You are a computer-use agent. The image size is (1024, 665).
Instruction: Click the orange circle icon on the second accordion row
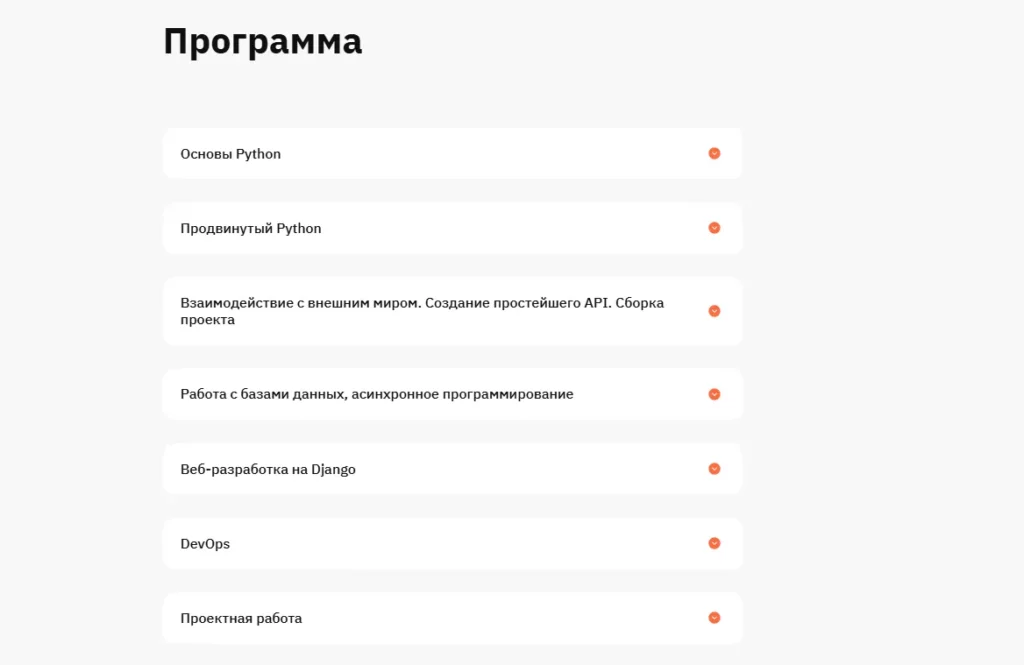tap(714, 227)
